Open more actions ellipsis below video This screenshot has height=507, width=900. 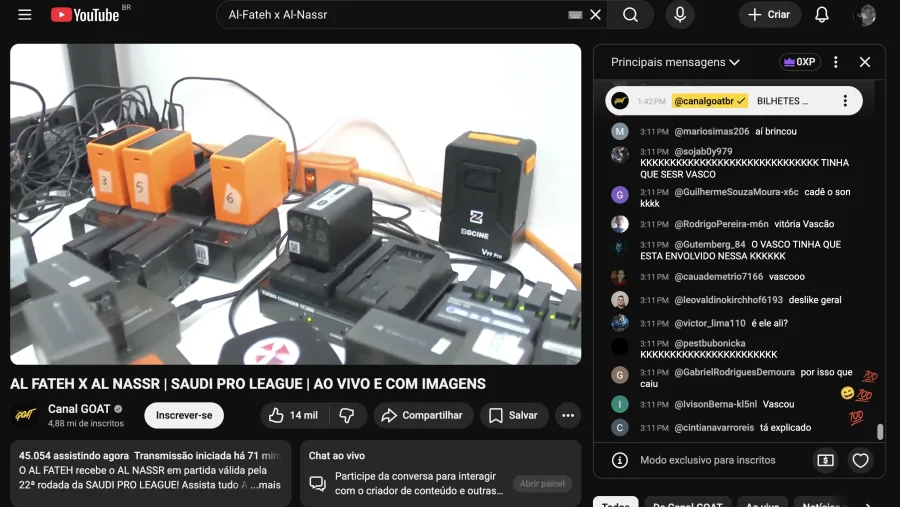[x=568, y=415]
